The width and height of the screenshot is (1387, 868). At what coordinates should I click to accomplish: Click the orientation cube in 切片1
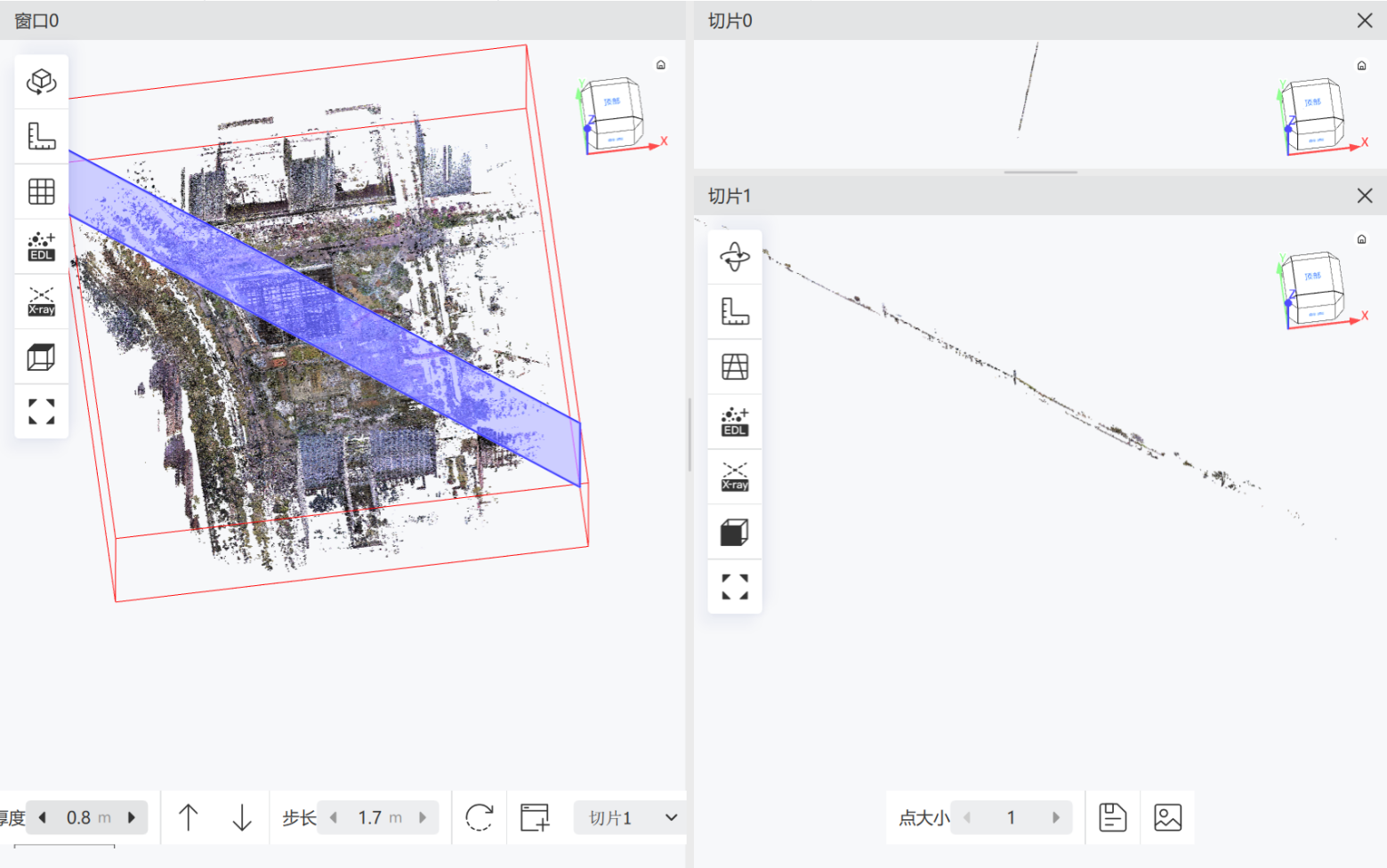1315,288
